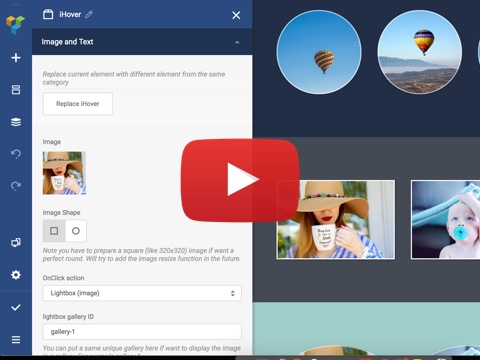
Task: Click the OnClick action label
Action: 63,278
